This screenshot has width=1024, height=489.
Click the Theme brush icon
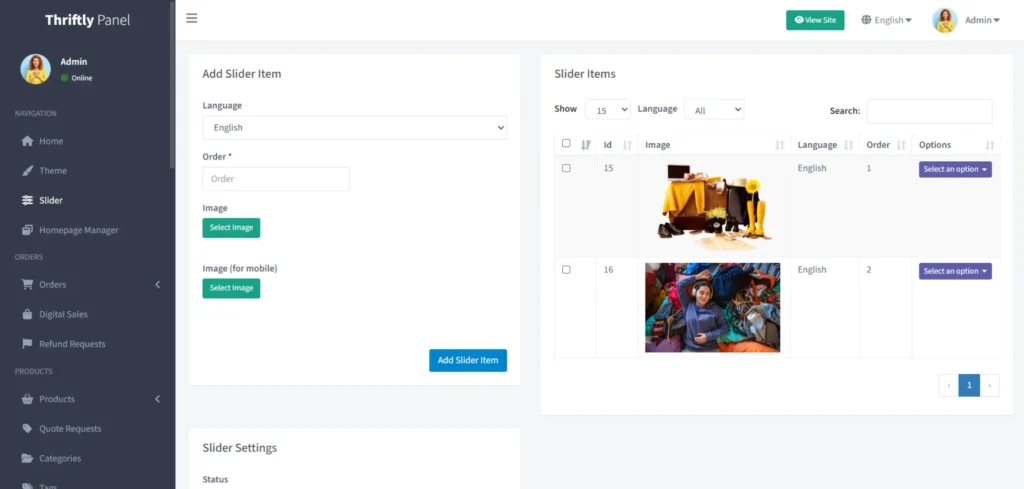pos(28,171)
